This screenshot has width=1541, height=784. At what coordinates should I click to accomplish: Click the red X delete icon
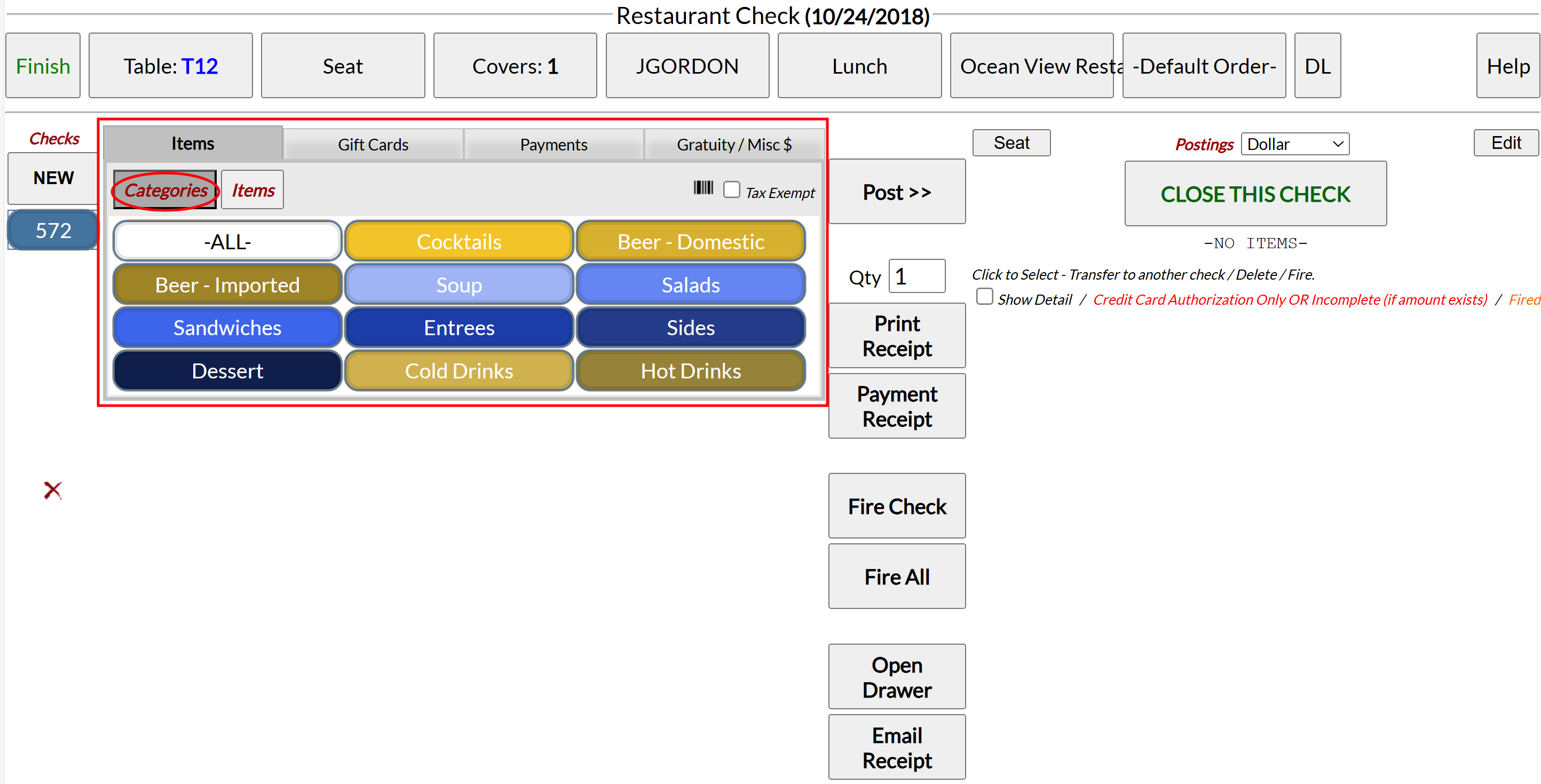pos(53,490)
